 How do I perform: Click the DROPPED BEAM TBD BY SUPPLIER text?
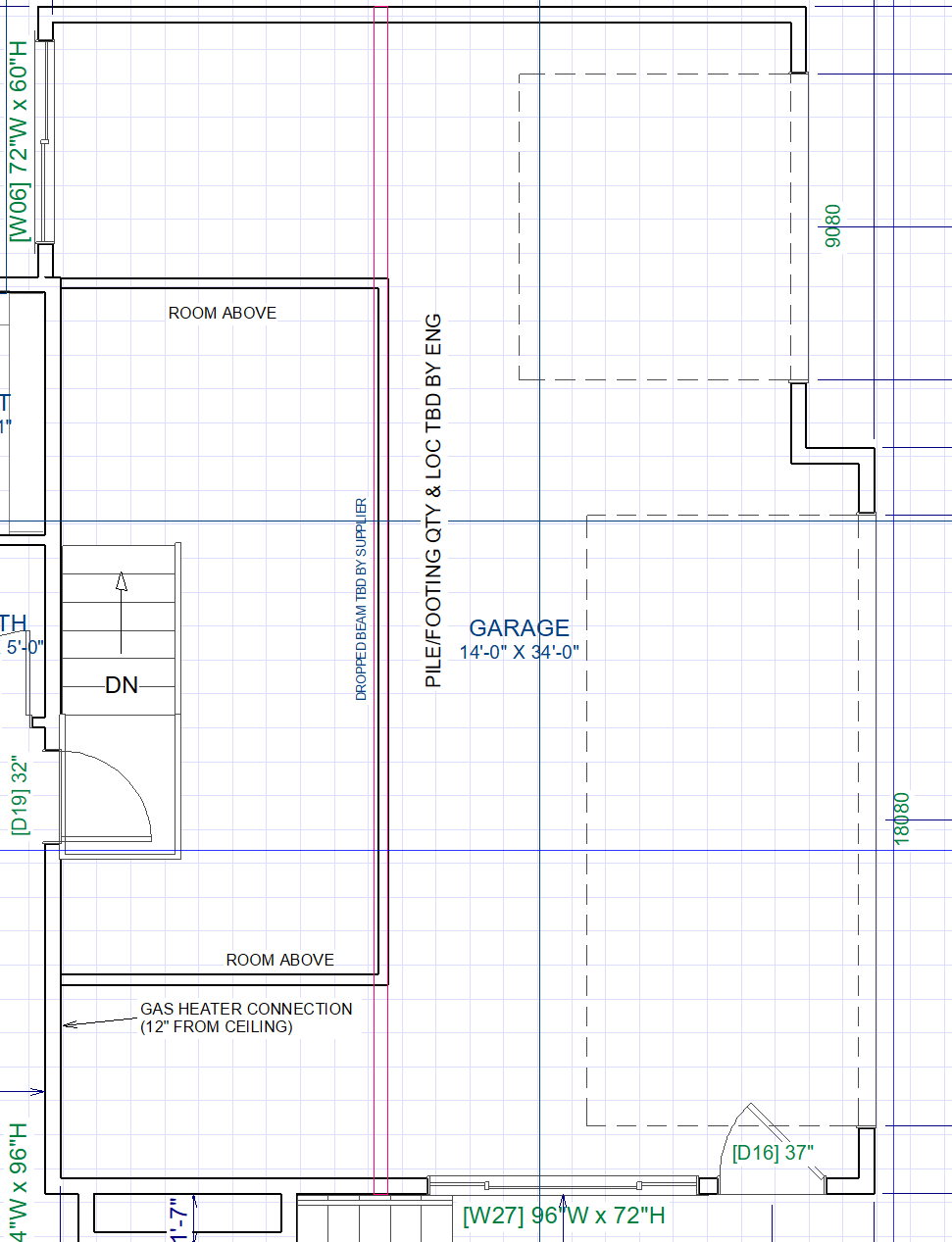(361, 599)
